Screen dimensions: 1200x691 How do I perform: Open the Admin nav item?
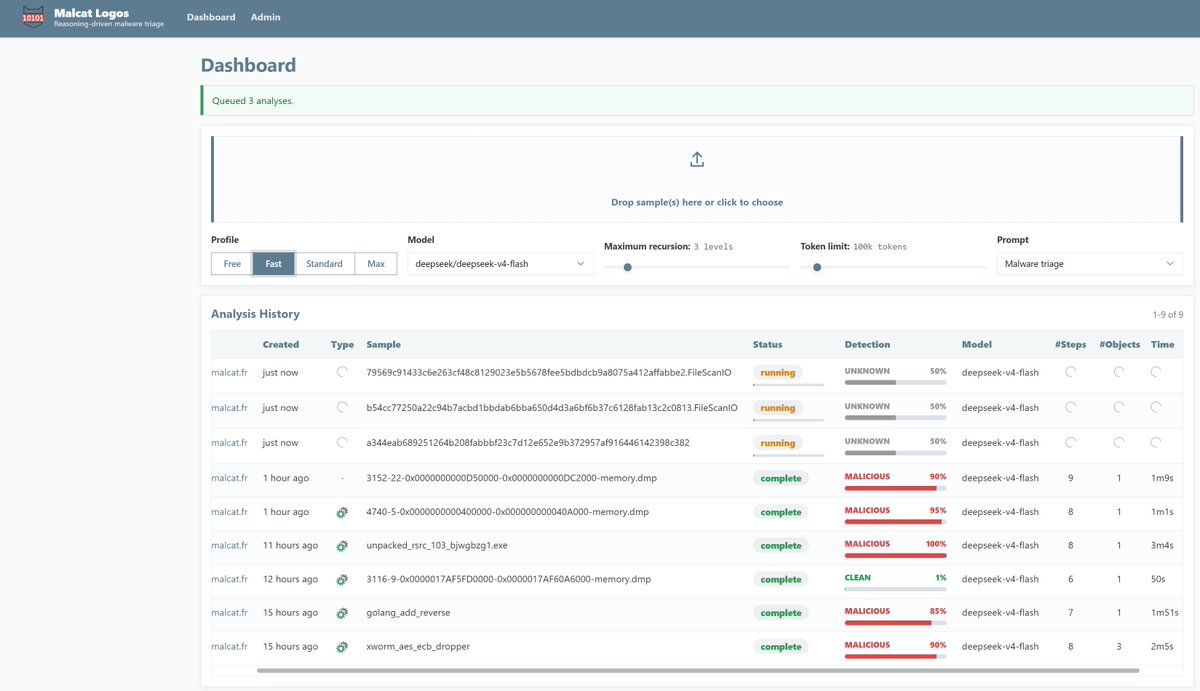point(266,17)
